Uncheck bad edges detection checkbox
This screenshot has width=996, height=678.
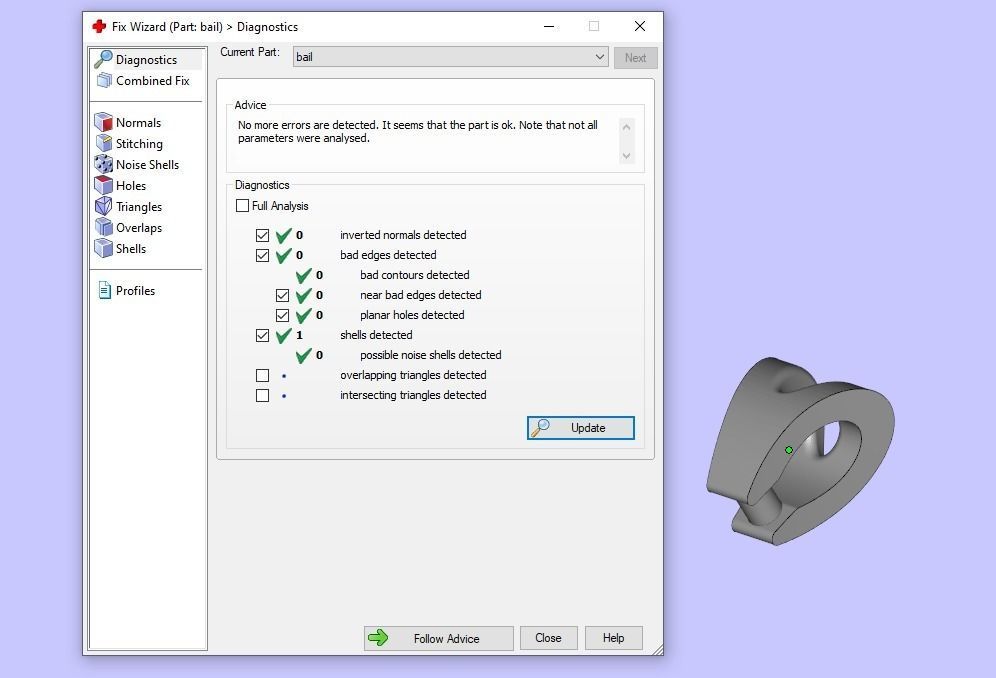262,255
